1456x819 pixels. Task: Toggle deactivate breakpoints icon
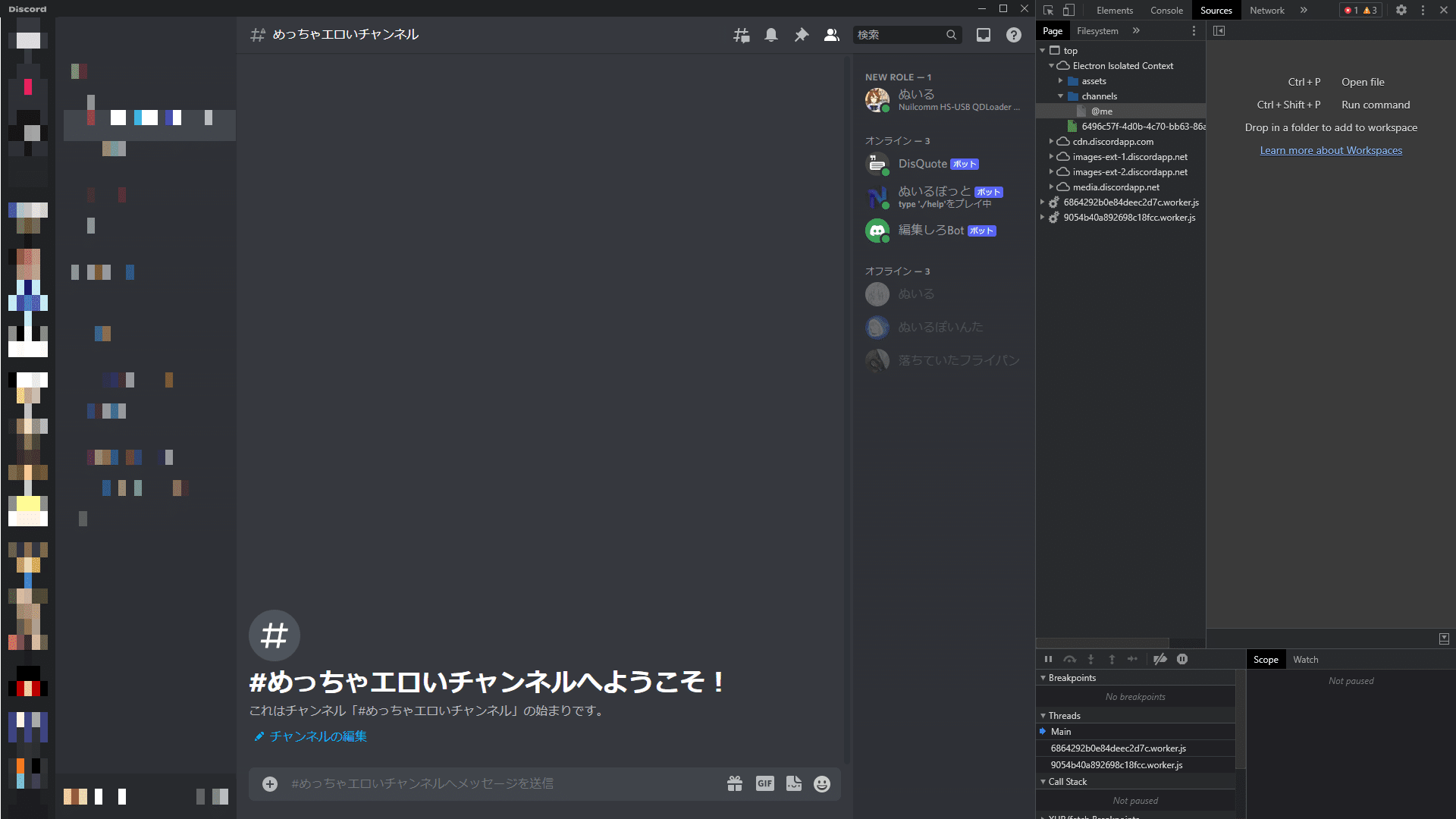click(1160, 660)
